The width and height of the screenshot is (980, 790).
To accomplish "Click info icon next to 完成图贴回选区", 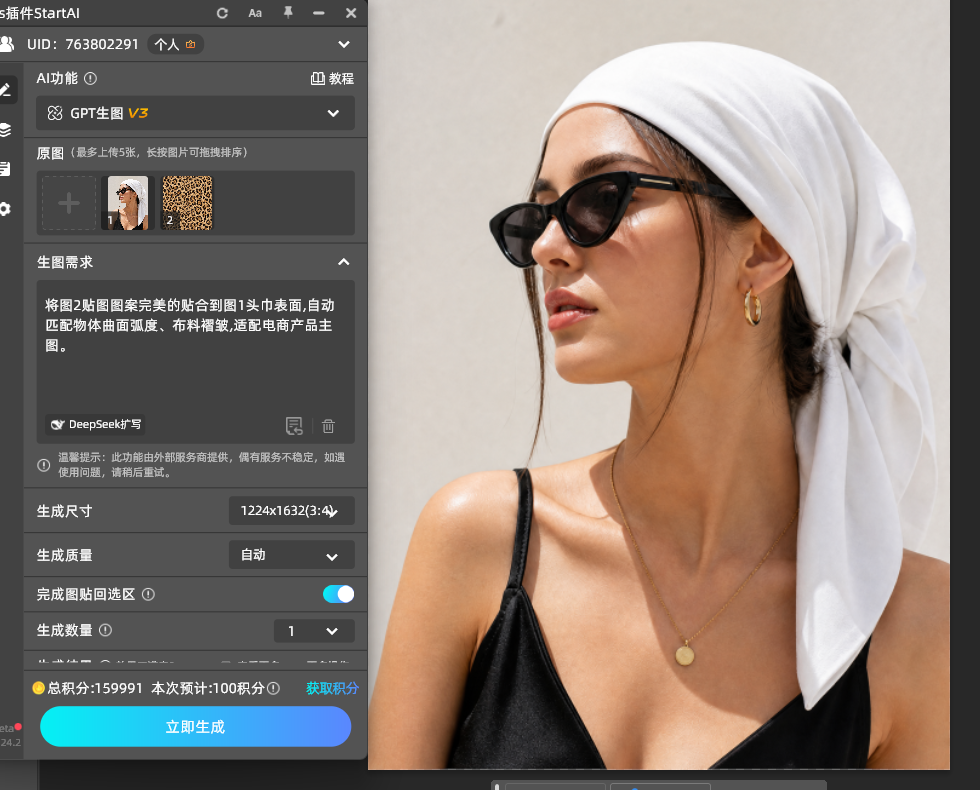I will point(148,594).
